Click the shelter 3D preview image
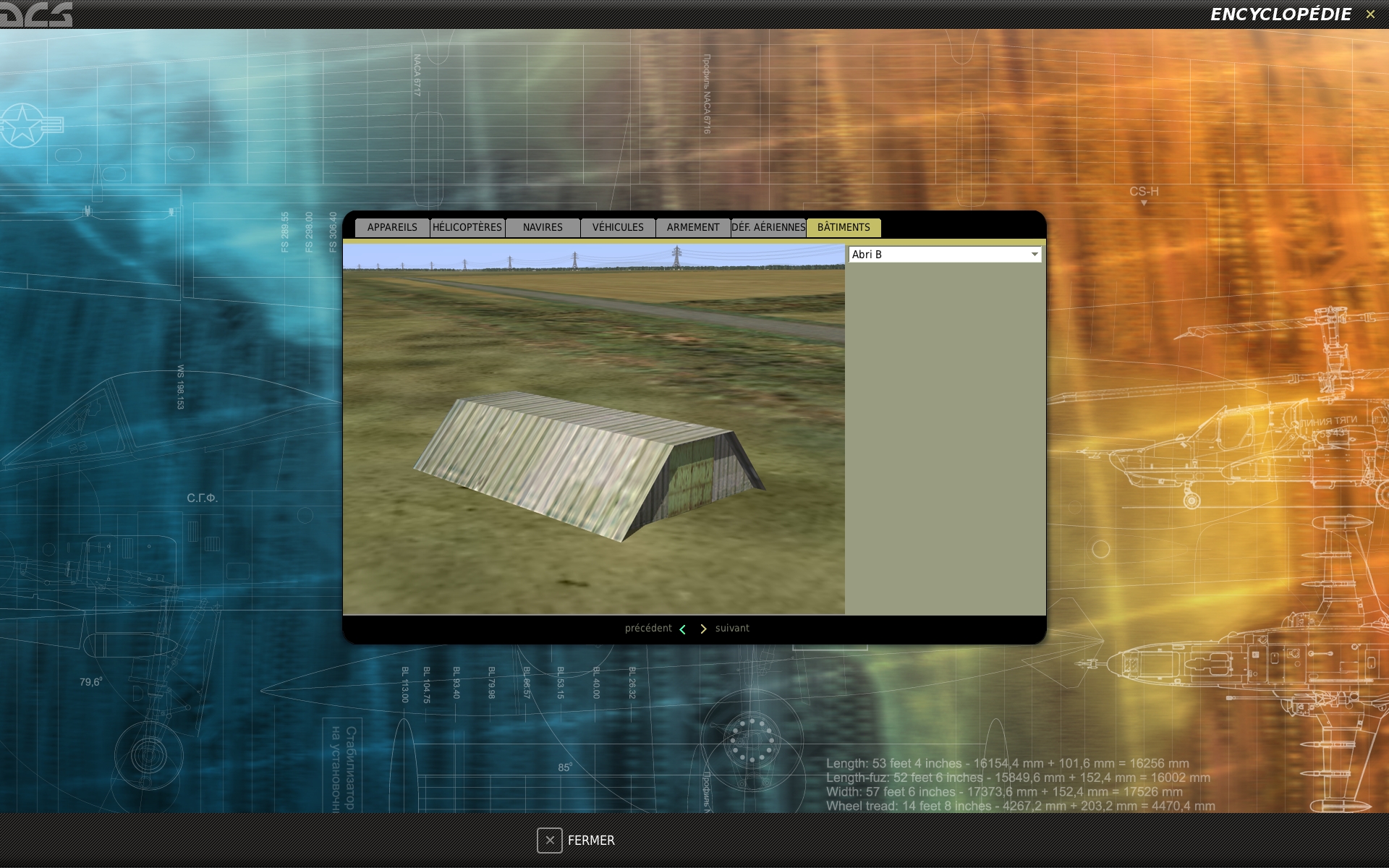This screenshot has height=868, width=1389. click(x=594, y=430)
